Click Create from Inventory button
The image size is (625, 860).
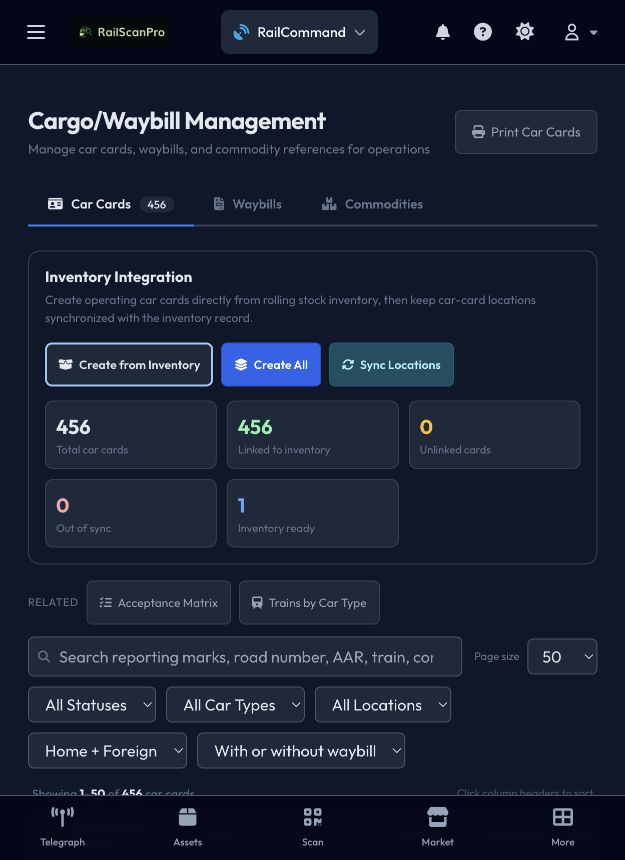[129, 364]
